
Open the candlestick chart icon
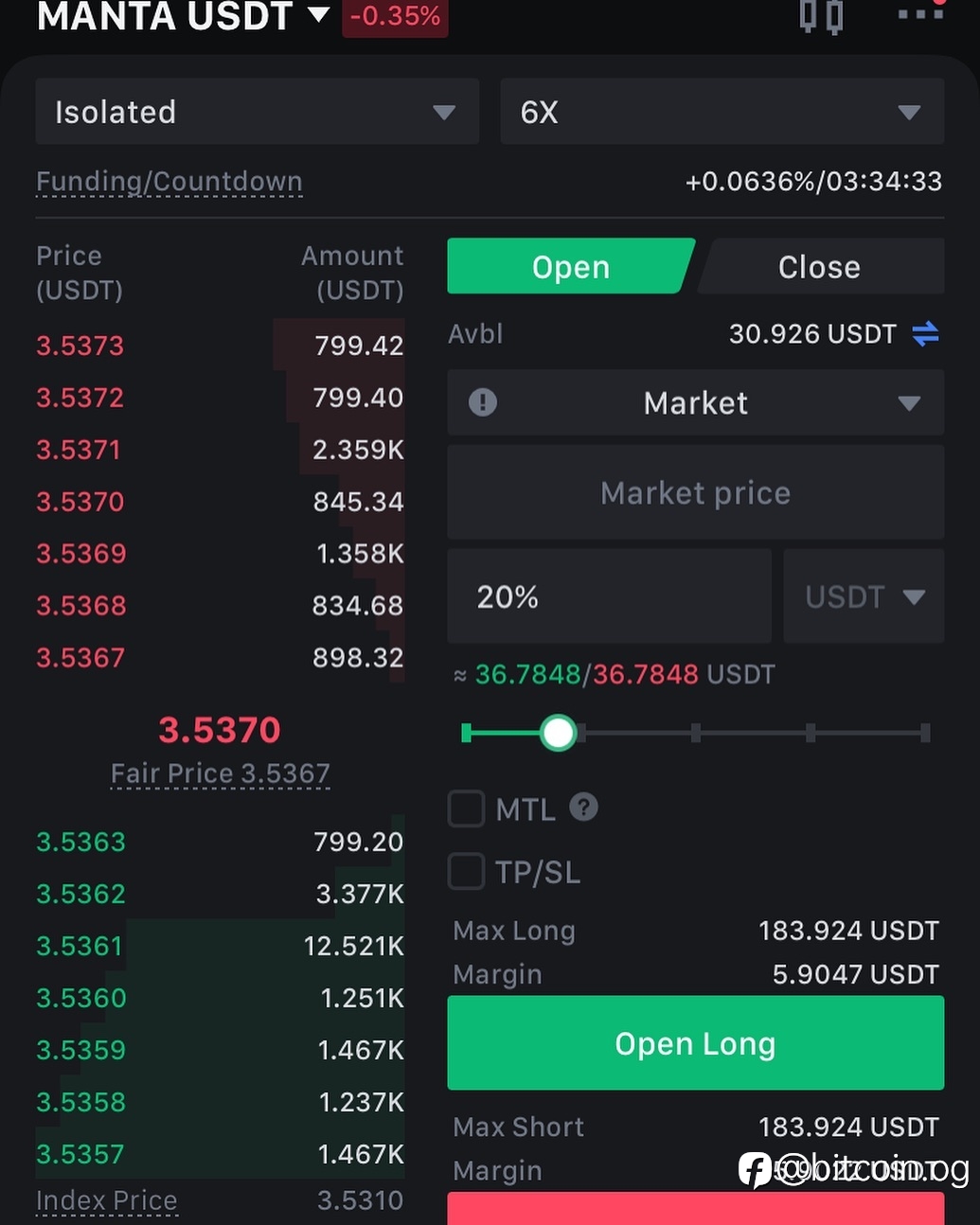coord(821,16)
